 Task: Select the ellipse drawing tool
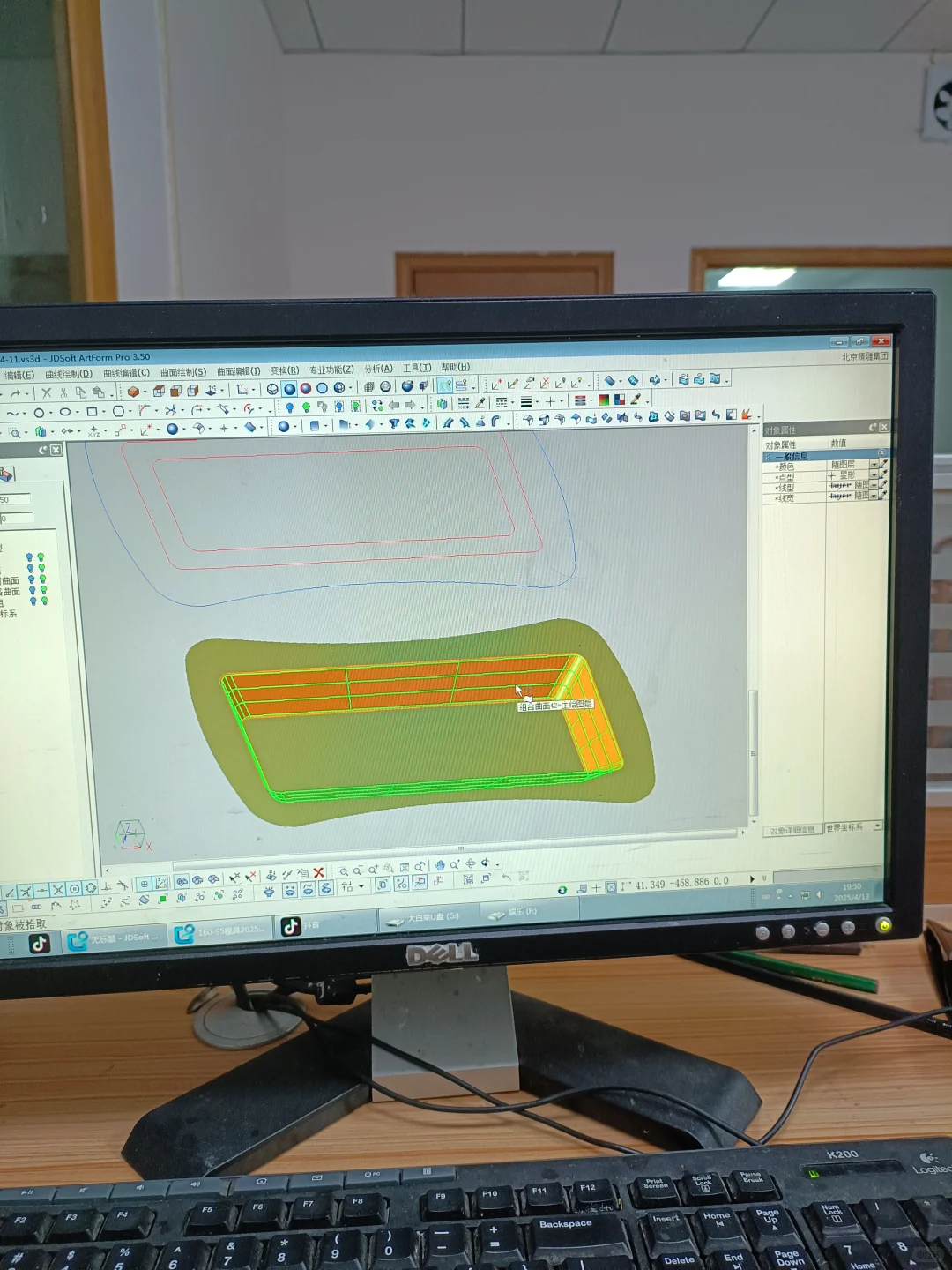(x=65, y=412)
